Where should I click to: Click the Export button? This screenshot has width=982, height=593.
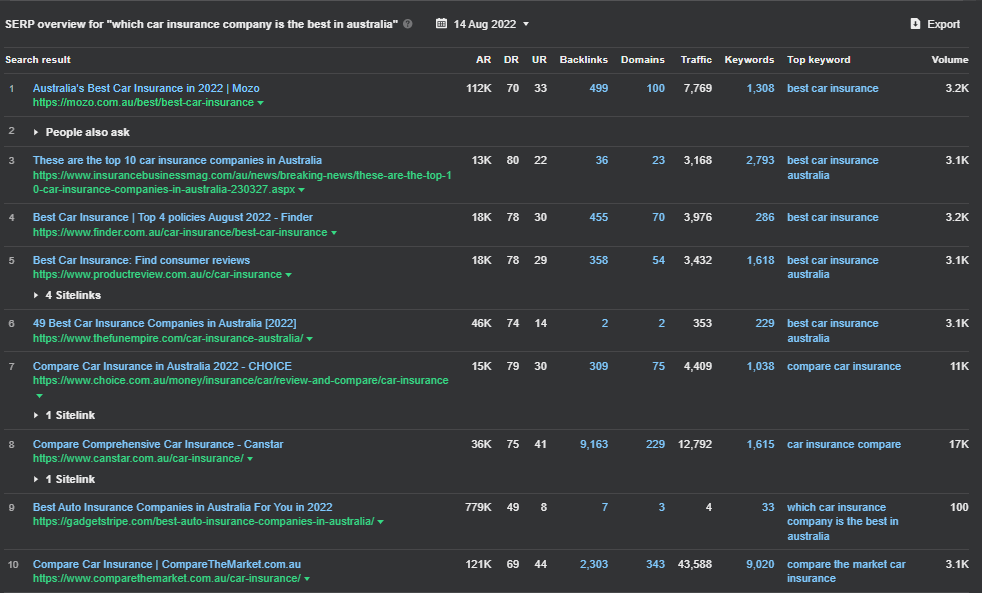coord(935,24)
